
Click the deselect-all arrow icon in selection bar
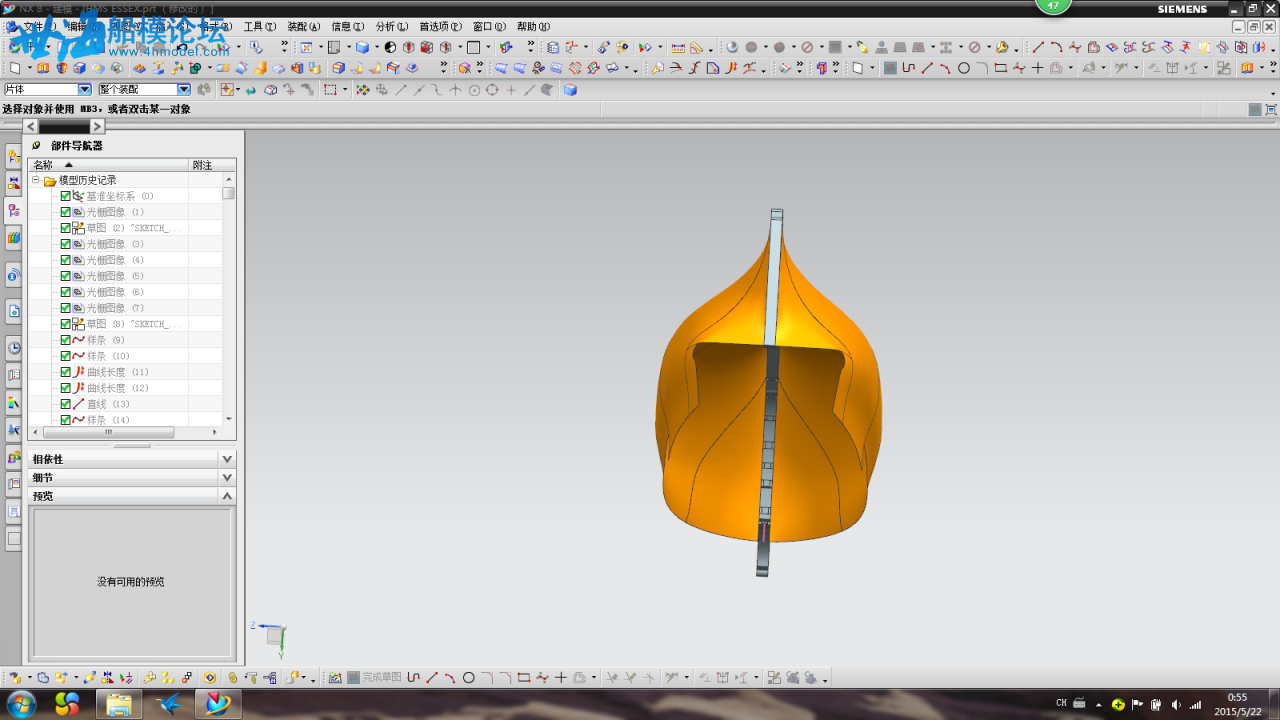(x=250, y=89)
